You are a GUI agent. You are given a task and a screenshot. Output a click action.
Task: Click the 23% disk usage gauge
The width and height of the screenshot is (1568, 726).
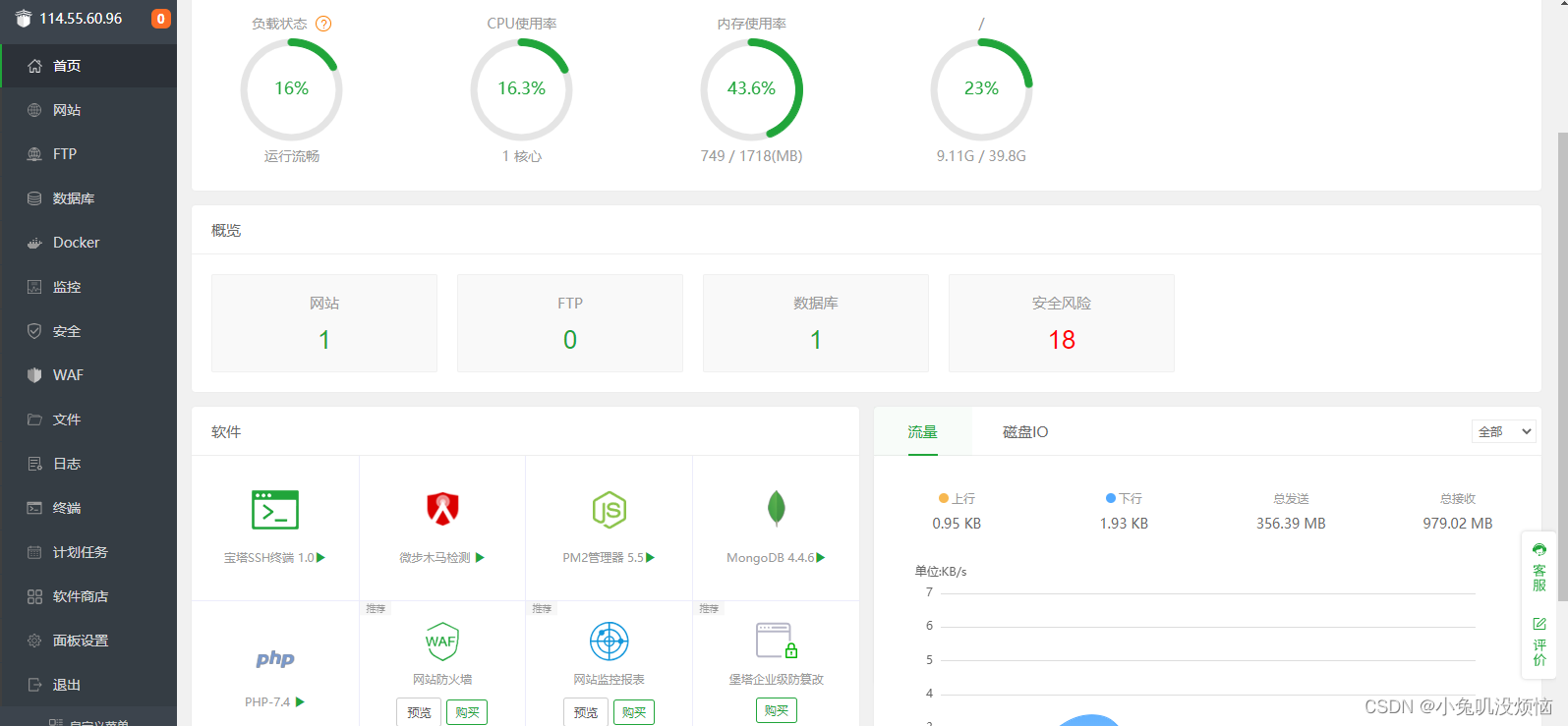tap(981, 89)
